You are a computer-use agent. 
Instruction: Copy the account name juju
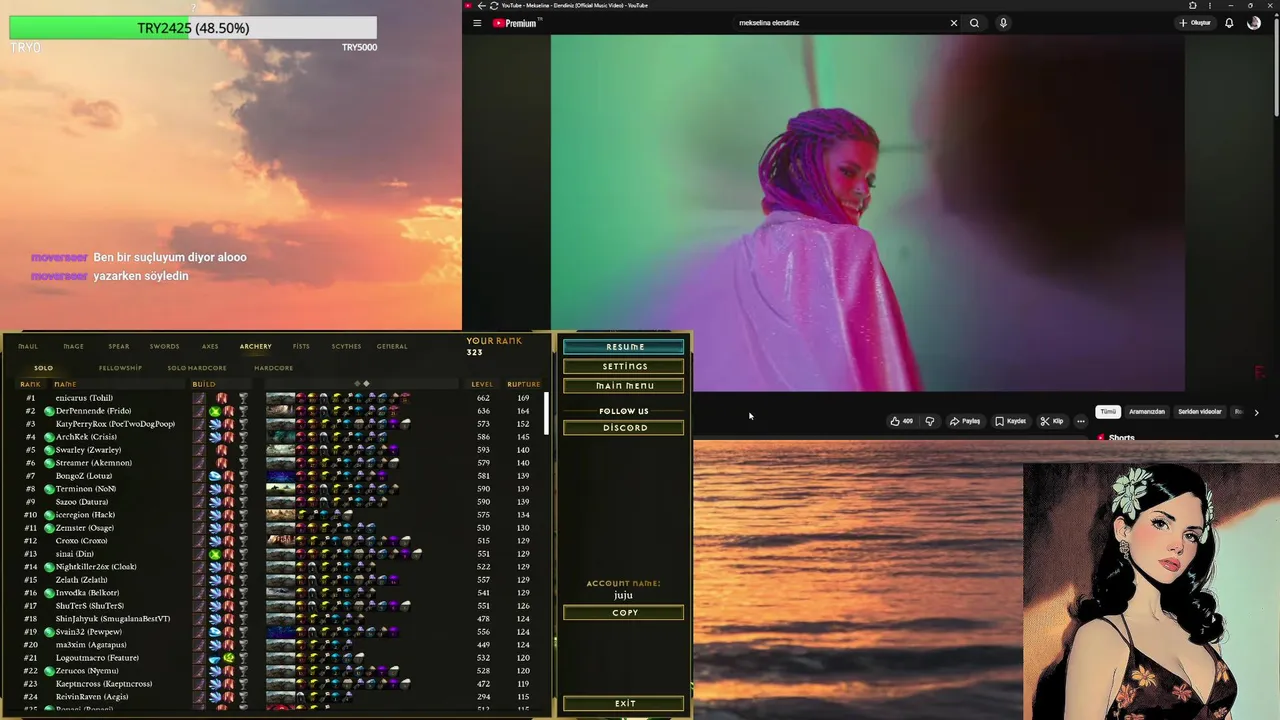(x=624, y=613)
